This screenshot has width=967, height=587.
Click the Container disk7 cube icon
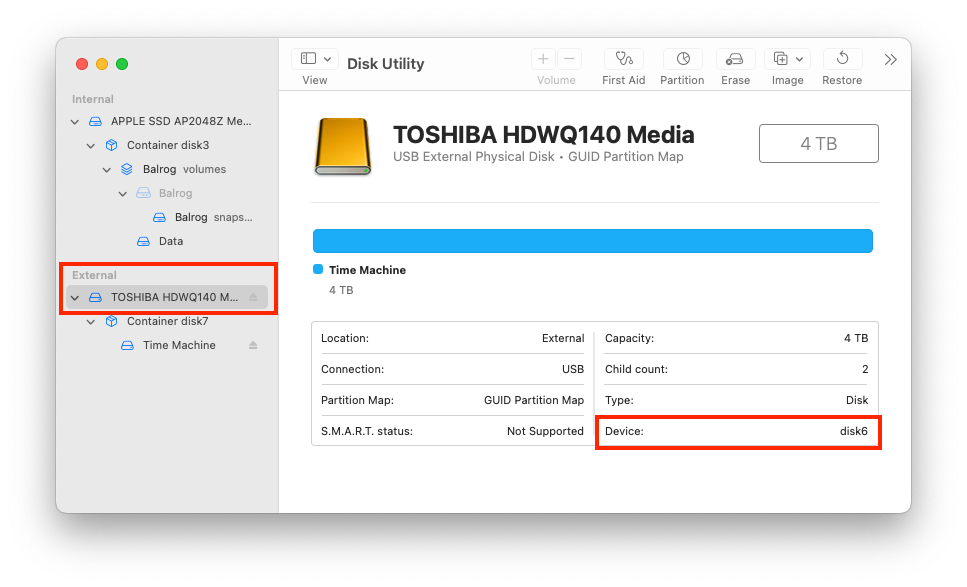coord(111,321)
